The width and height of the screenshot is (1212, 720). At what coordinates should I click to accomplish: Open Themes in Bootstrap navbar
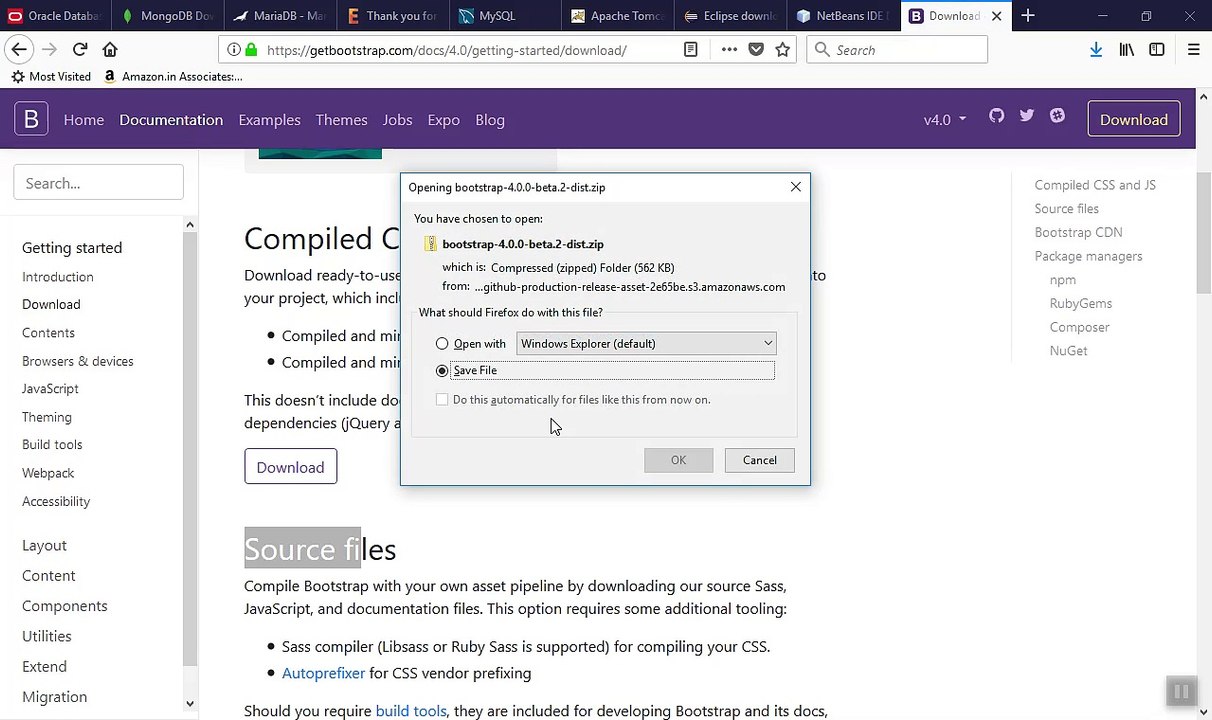coord(341,119)
